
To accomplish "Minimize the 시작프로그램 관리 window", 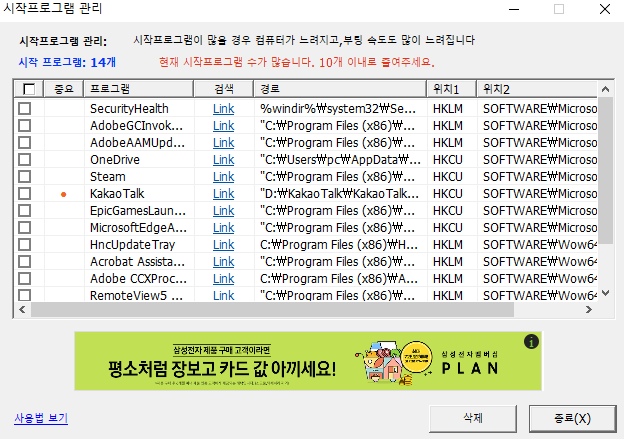I will point(514,9).
